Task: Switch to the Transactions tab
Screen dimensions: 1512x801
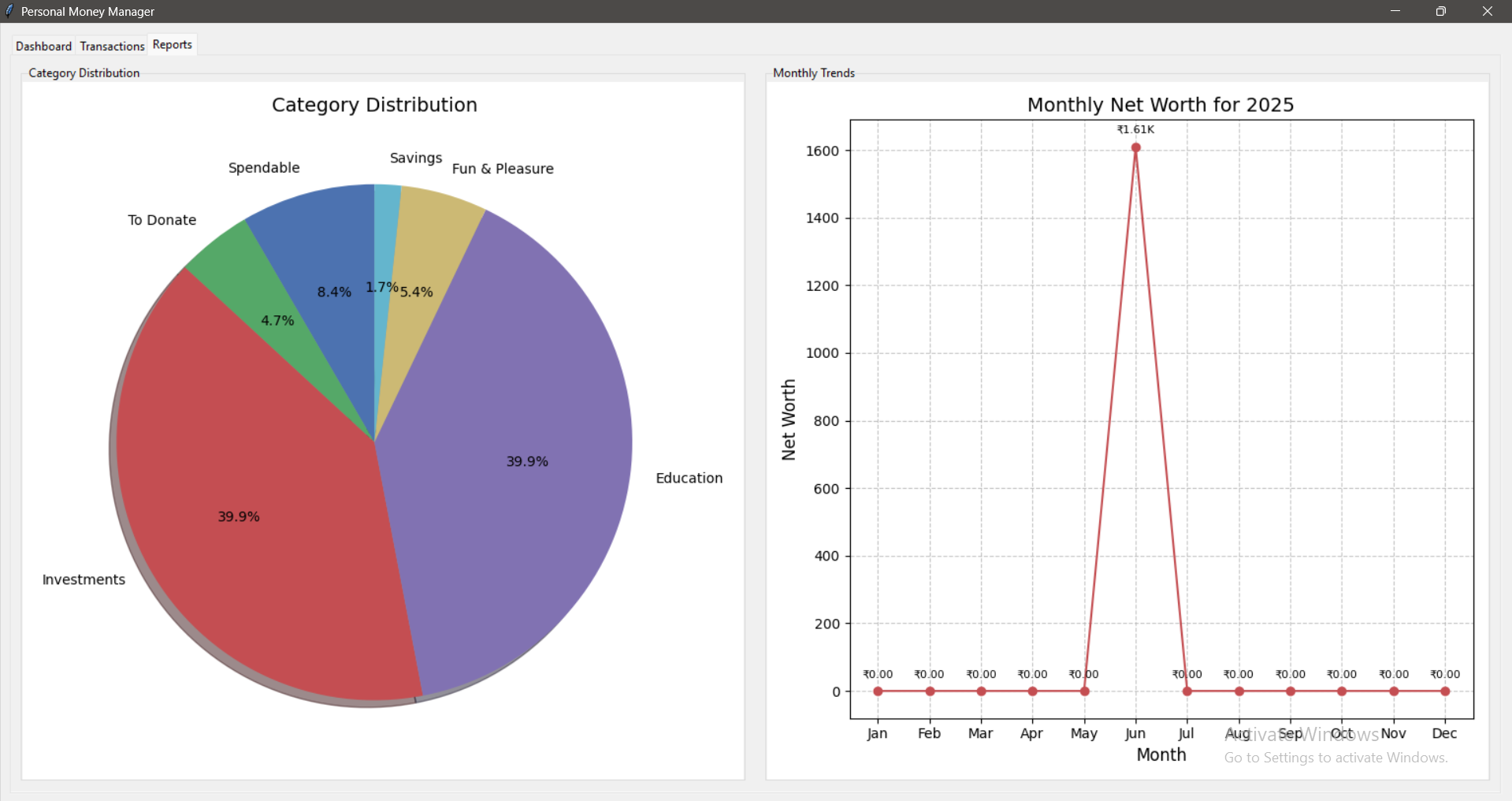Action: point(112,47)
